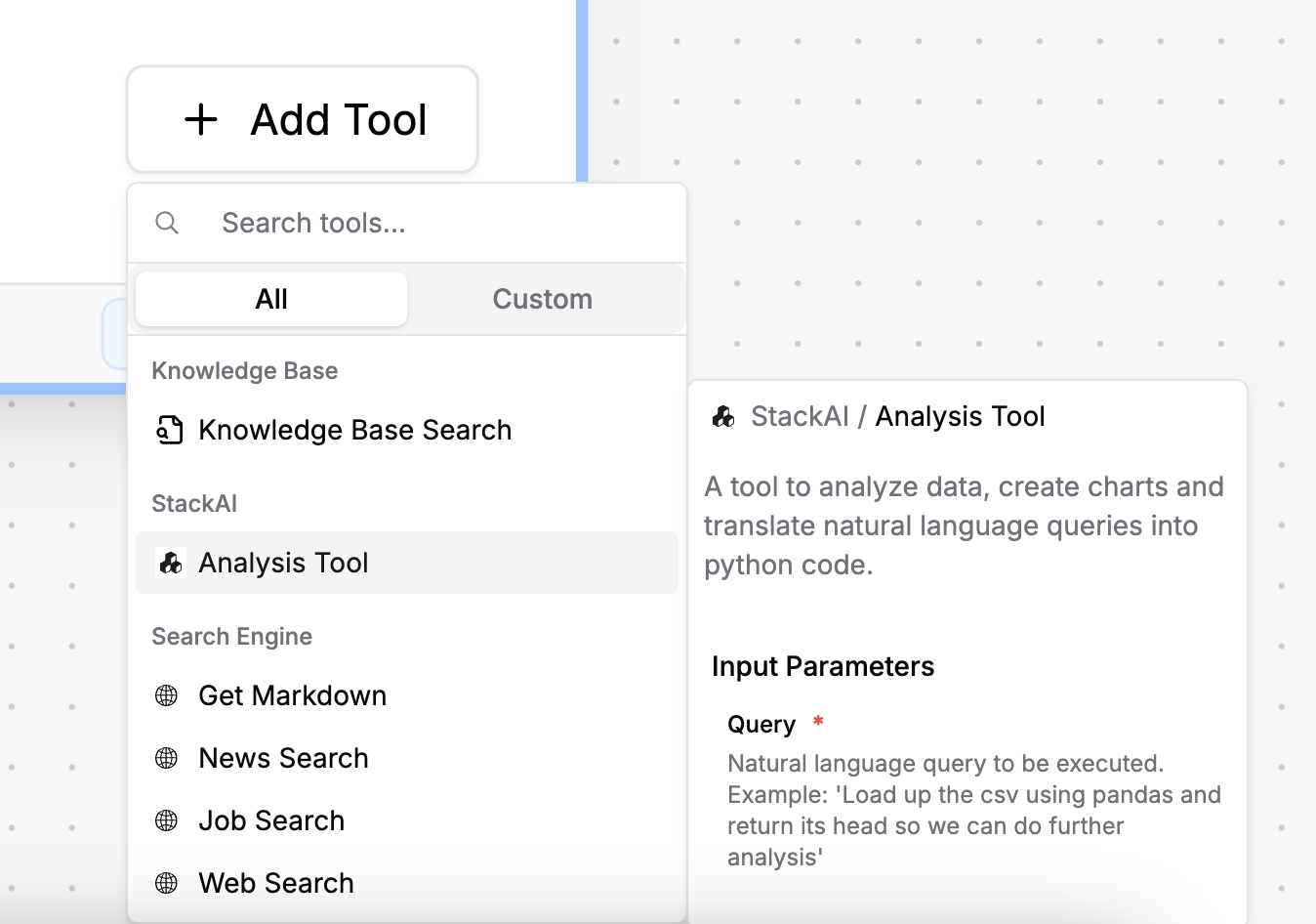Click the 'Natural language query to be executed' text
The image size is (1316, 924).
(974, 810)
